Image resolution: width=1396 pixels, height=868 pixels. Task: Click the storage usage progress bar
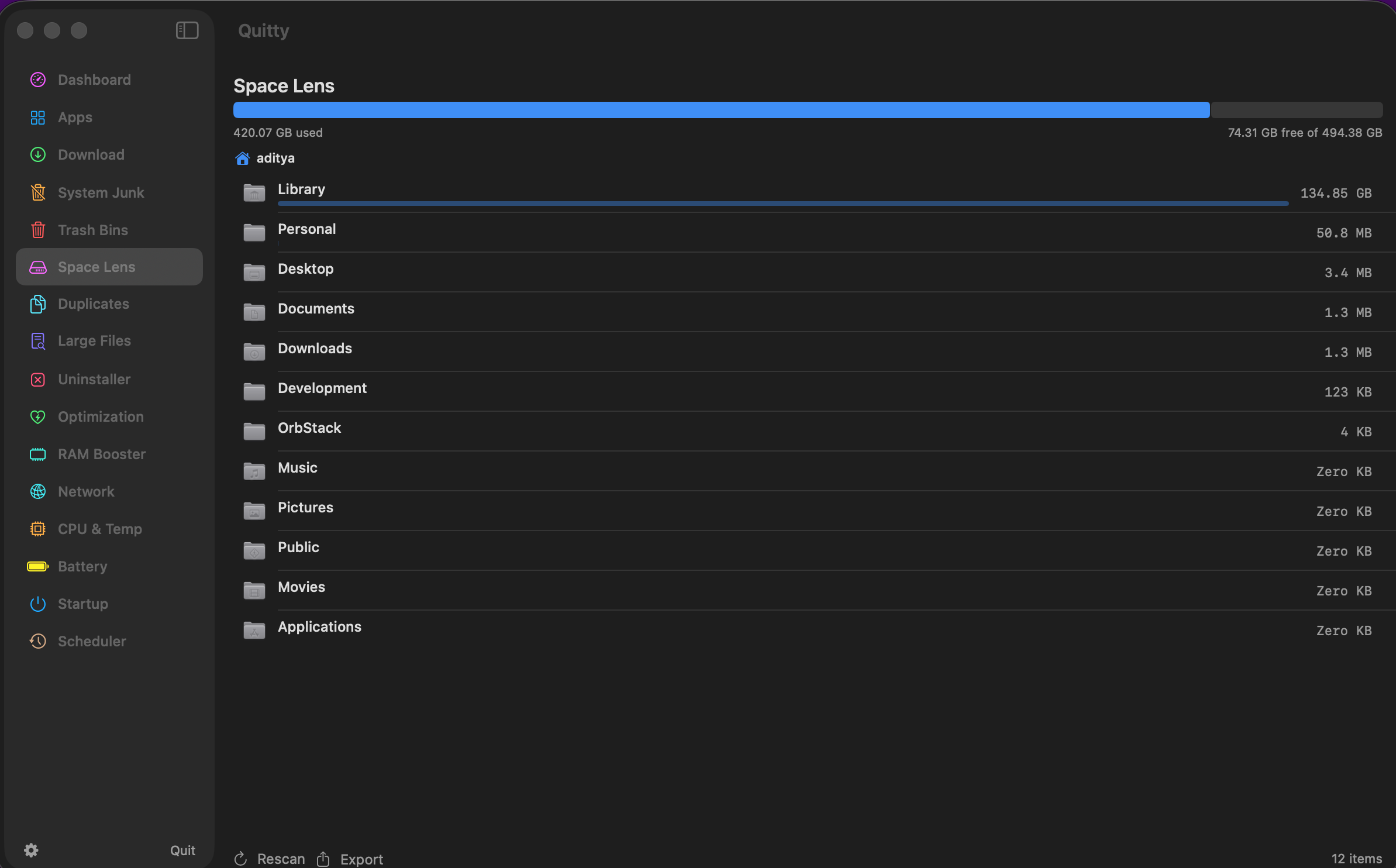(x=702, y=109)
